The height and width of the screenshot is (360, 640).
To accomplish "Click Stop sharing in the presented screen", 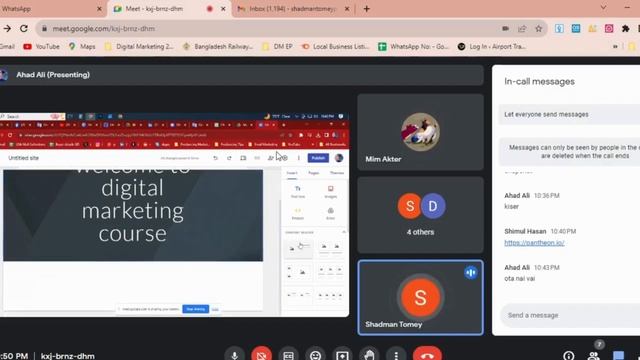I will tap(196, 309).
